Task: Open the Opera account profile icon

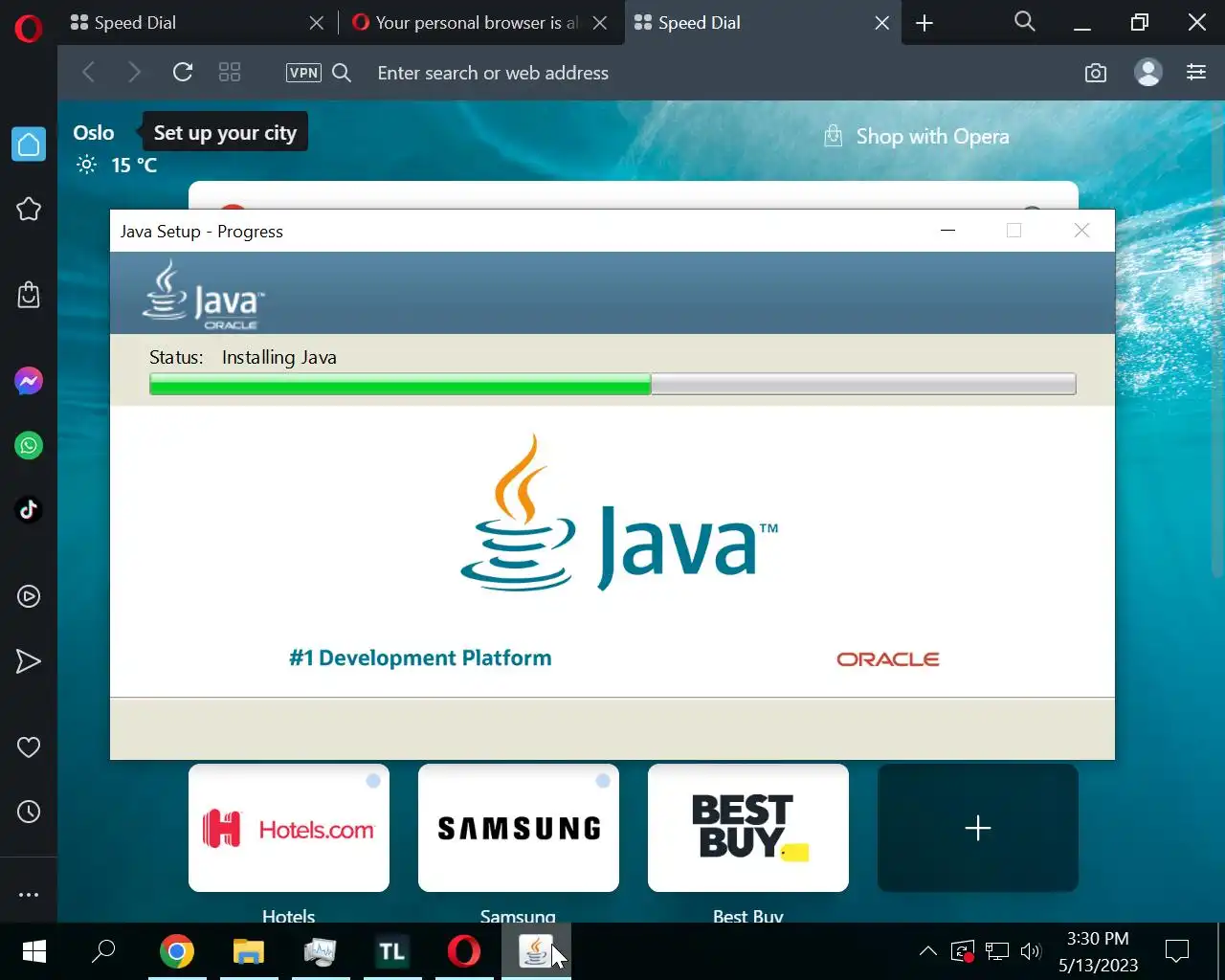Action: pos(1147,72)
